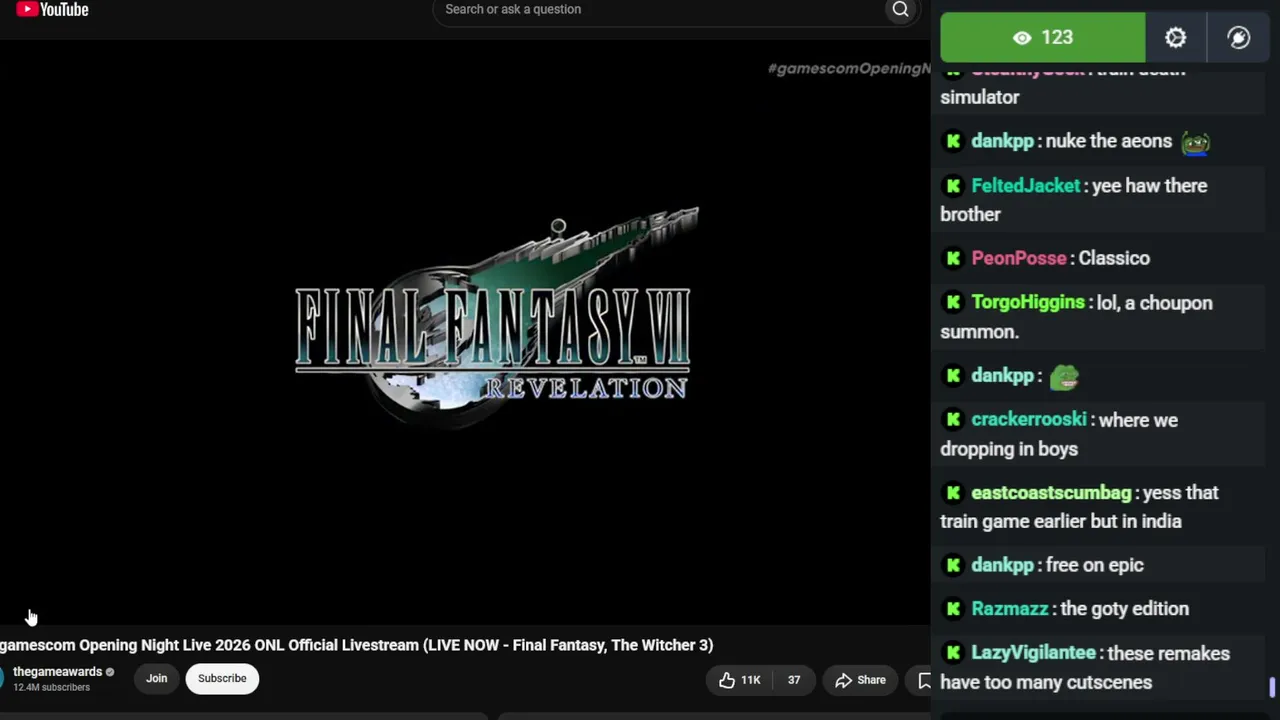Open eastcoastscumbag's username in chat
1280x720 pixels.
[x=1050, y=493]
